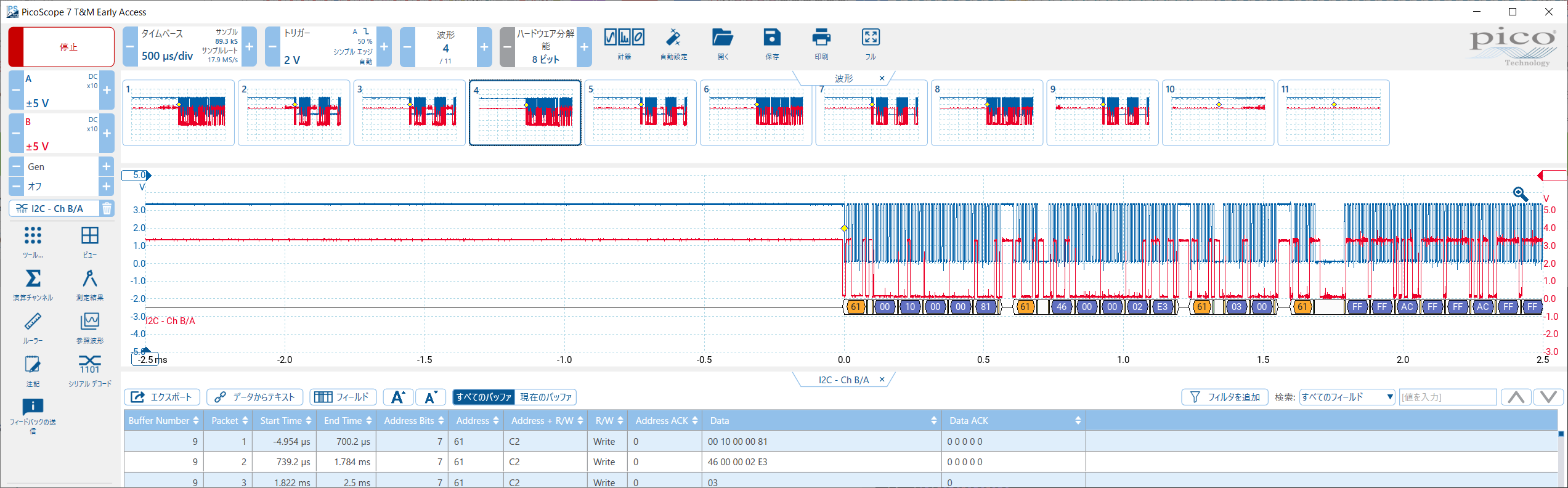
Task: Increase channel A range with plus
Action: point(107,91)
